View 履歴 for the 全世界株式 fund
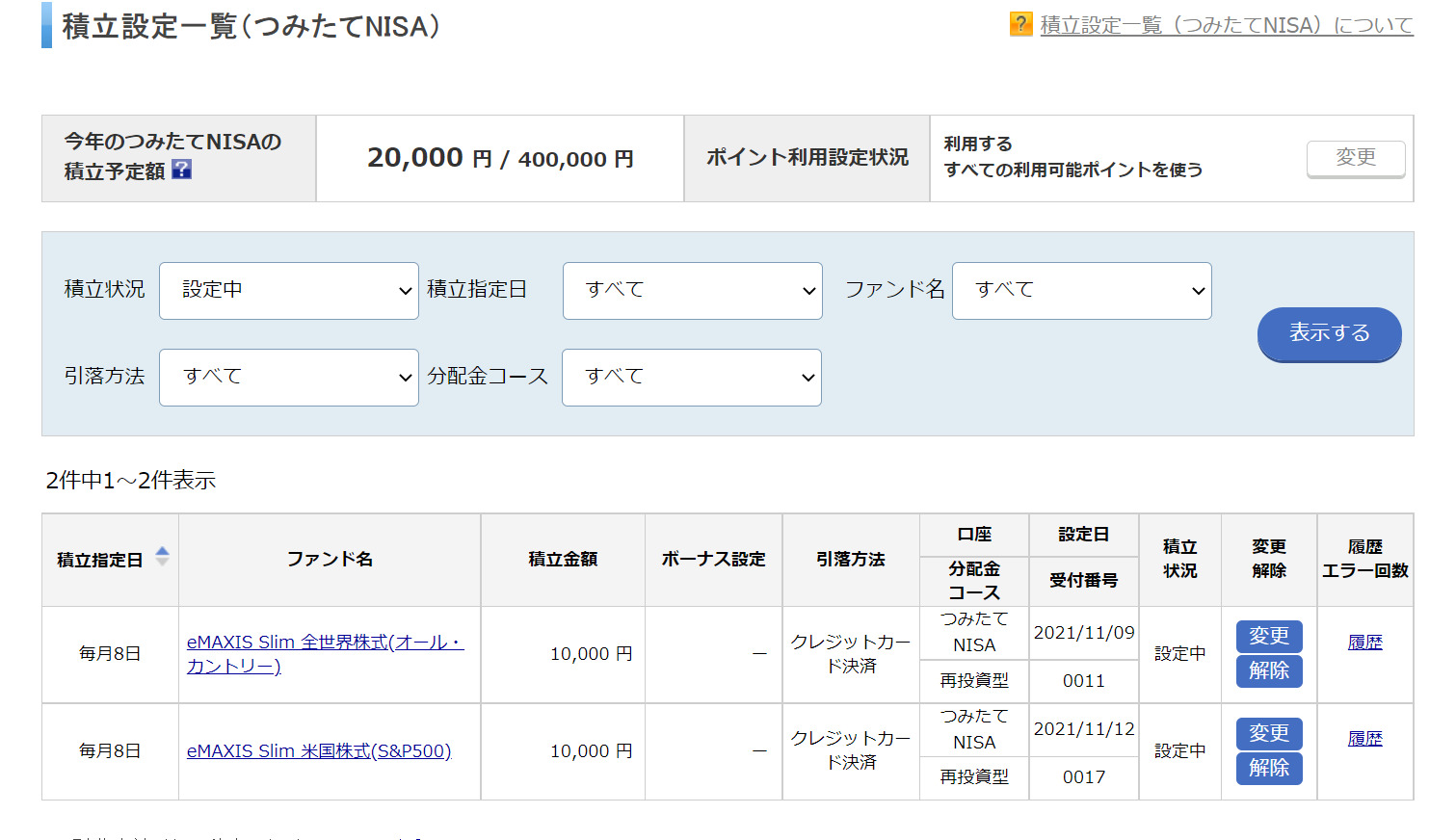 coord(1364,643)
